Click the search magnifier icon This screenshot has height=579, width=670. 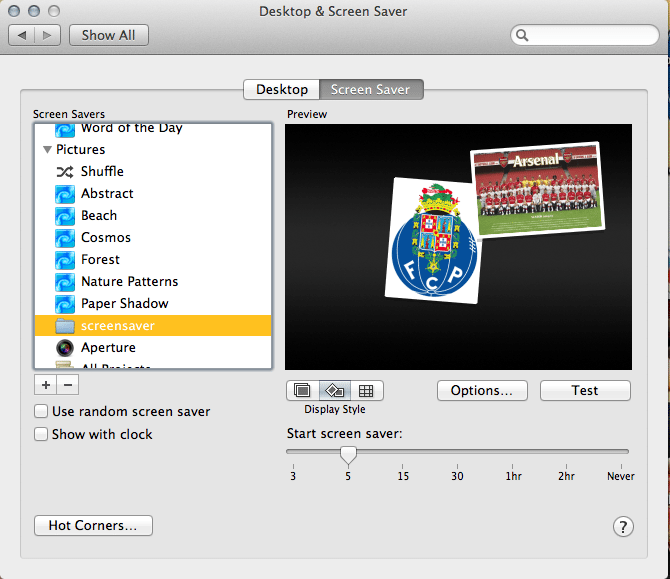click(522, 35)
